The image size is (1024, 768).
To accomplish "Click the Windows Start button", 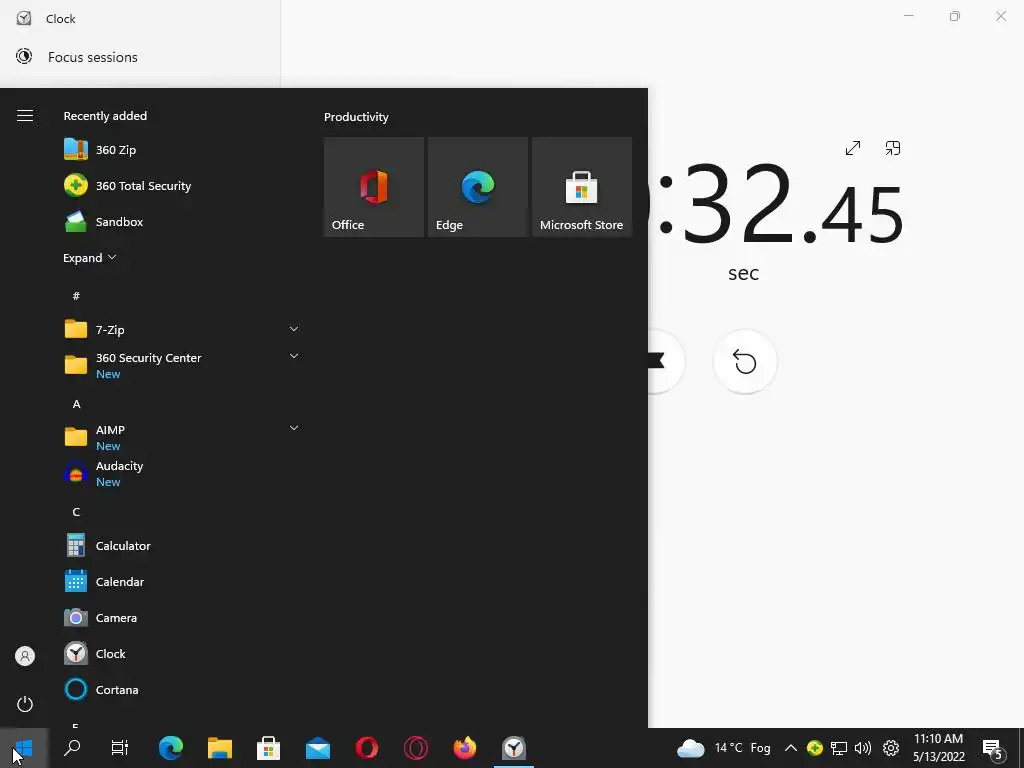I will tap(24, 748).
